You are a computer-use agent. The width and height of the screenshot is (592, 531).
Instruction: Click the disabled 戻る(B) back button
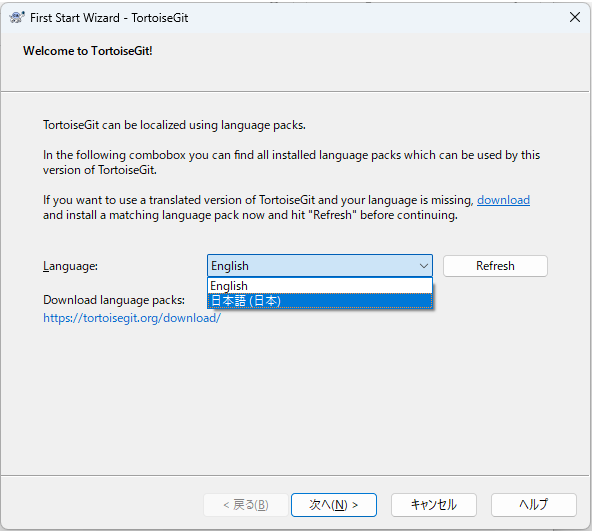coord(246,505)
